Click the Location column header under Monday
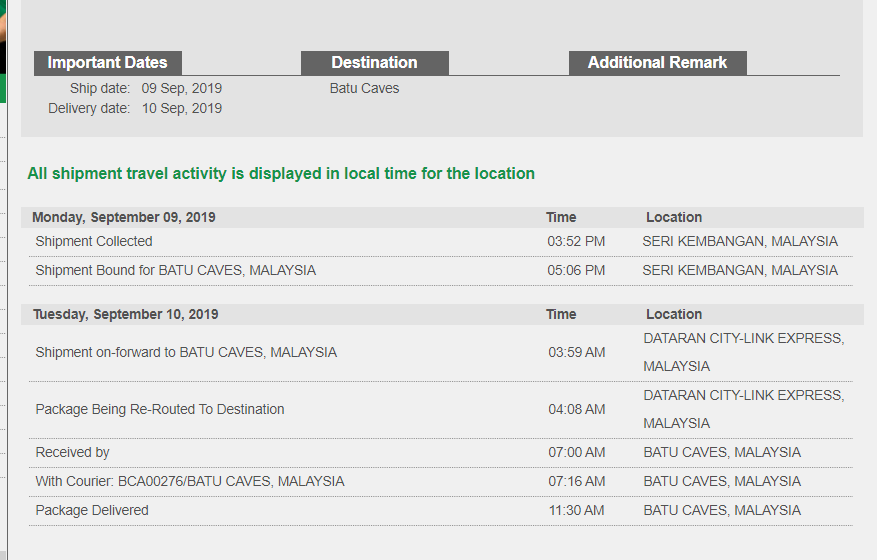This screenshot has width=878, height=560. click(x=674, y=217)
